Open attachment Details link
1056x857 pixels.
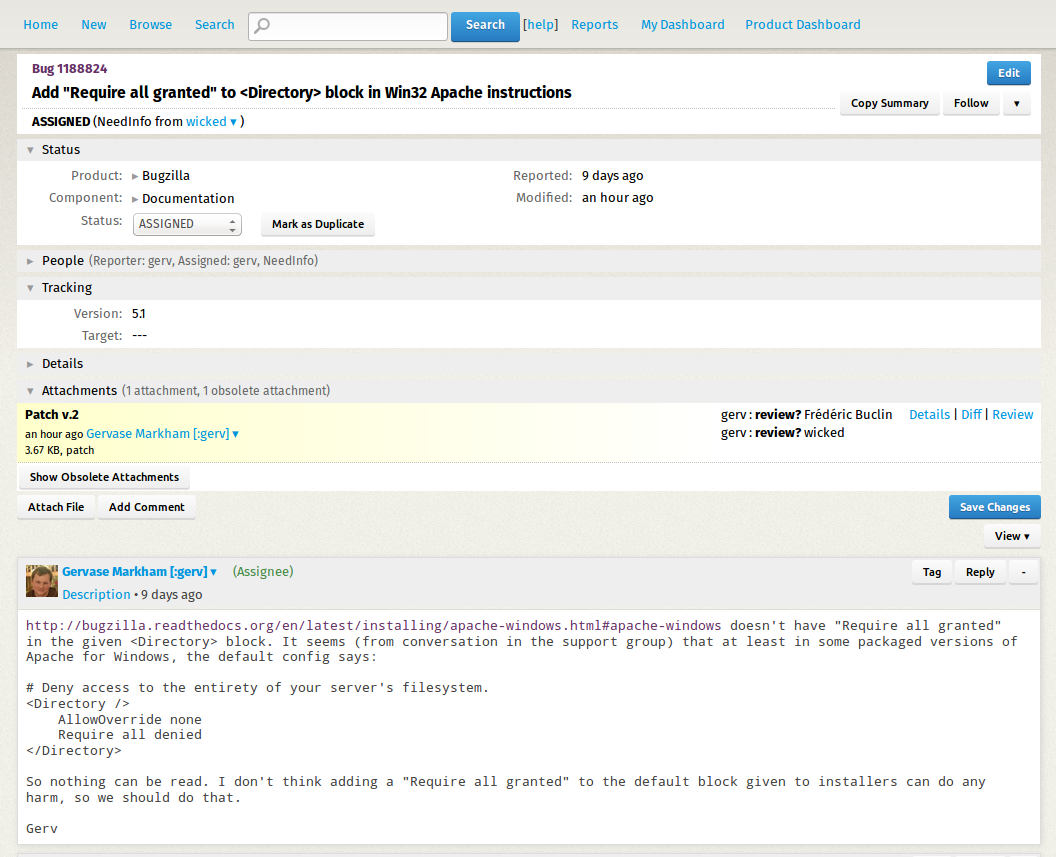[x=929, y=415]
